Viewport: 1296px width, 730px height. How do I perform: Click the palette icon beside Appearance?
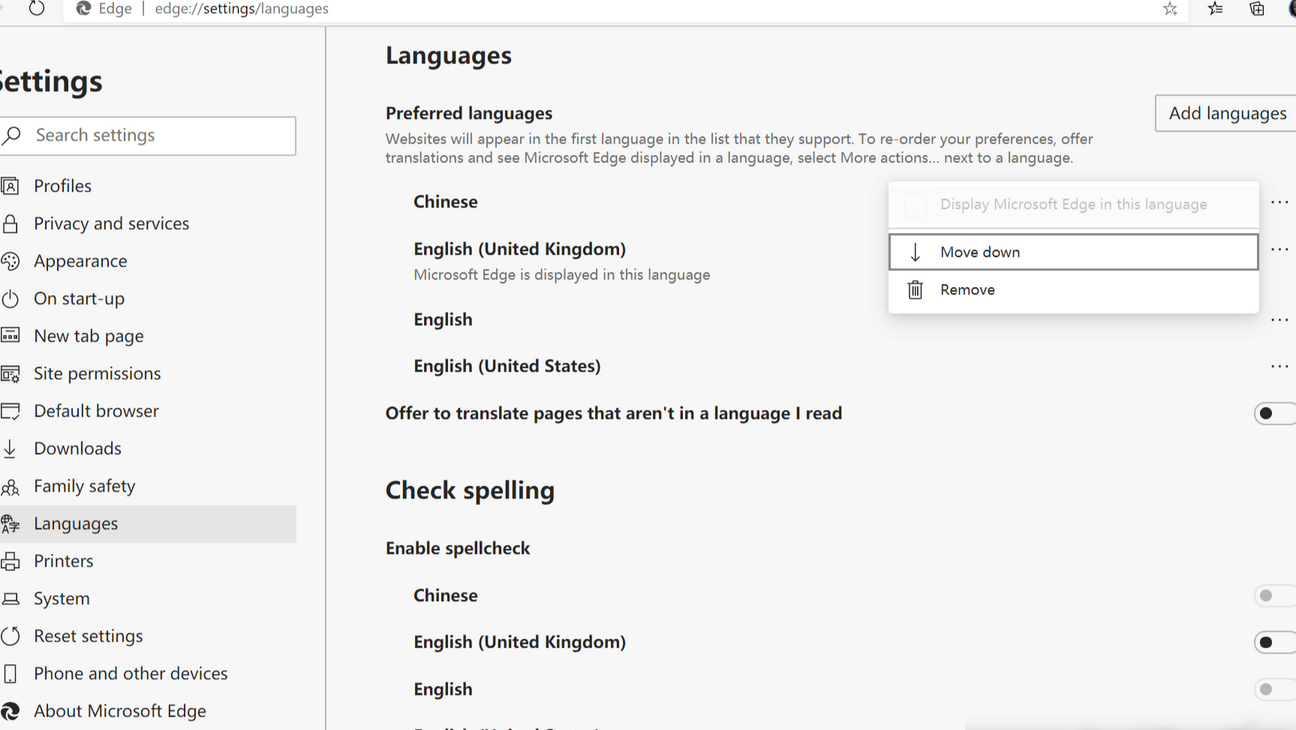point(10,261)
